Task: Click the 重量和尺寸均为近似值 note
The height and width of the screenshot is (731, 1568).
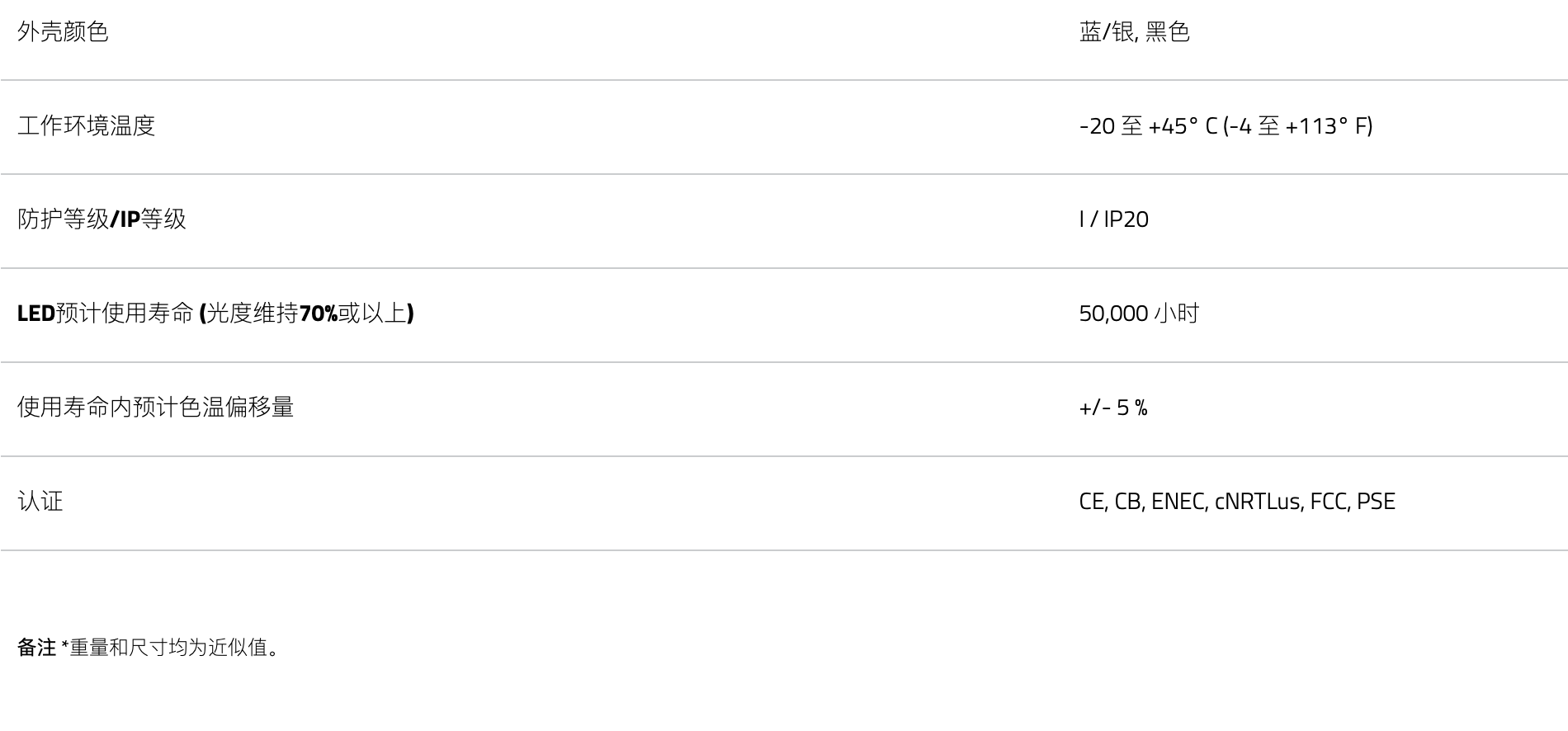Action: (x=168, y=648)
